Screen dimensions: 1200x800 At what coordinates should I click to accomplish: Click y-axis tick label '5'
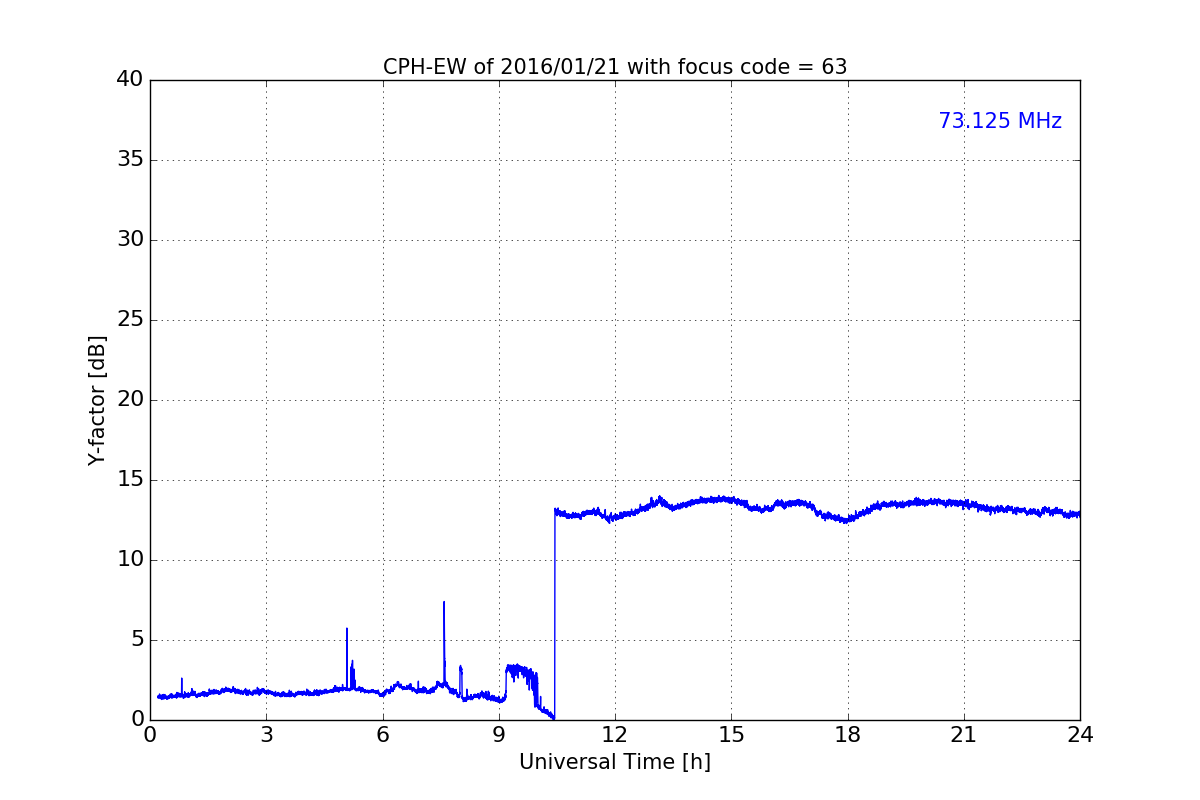click(x=137, y=640)
